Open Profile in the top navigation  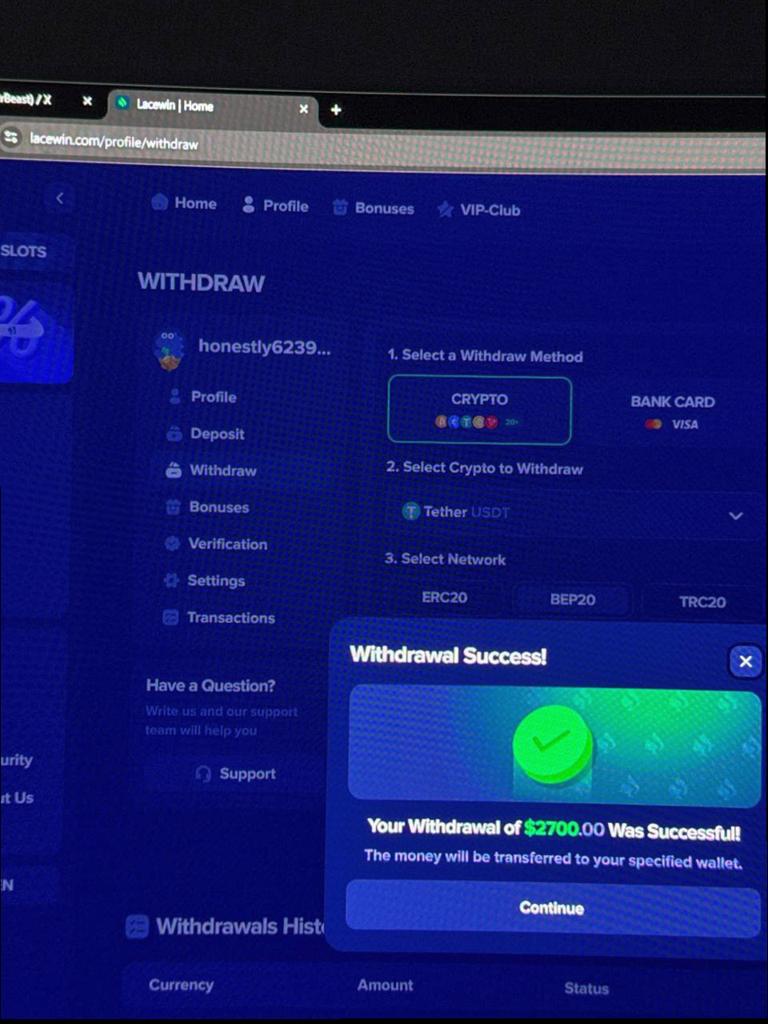tap(275, 206)
